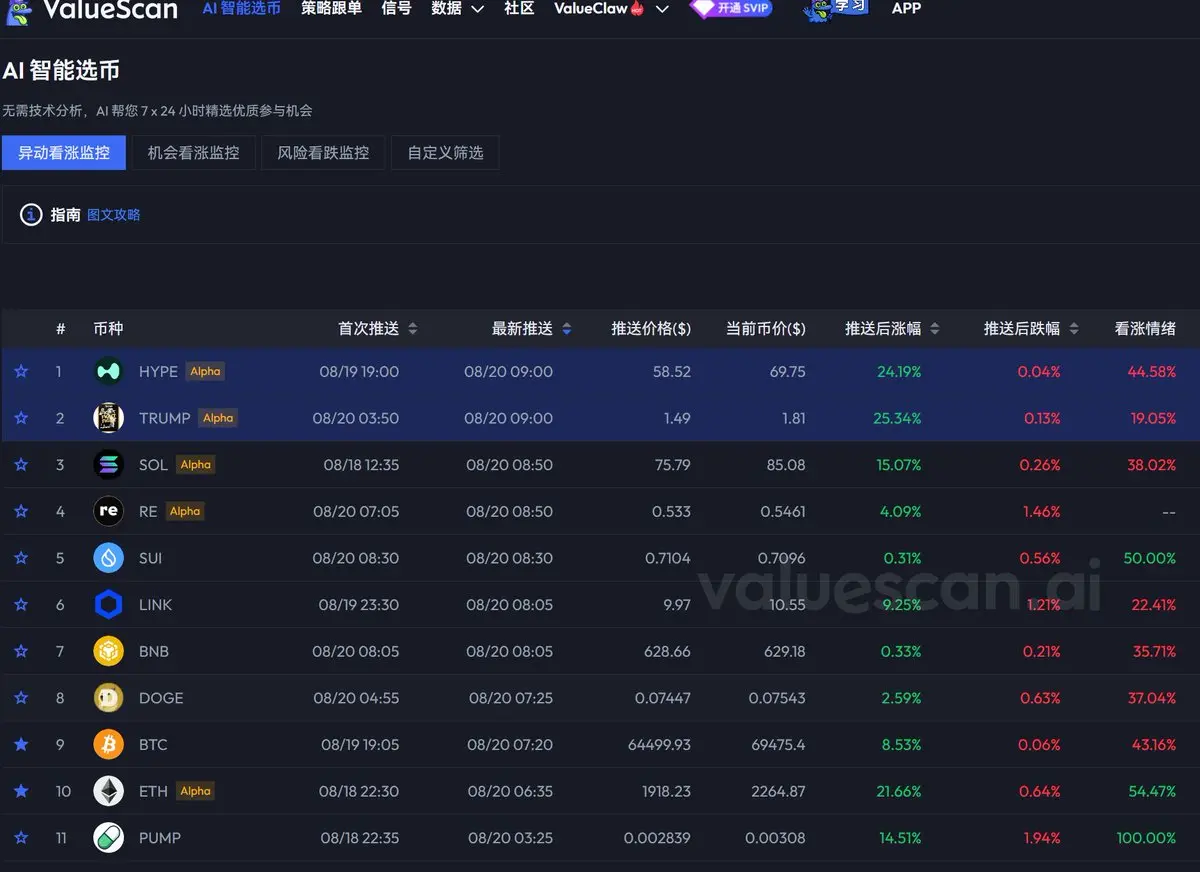Click the Alpha tag on SOL

point(196,464)
